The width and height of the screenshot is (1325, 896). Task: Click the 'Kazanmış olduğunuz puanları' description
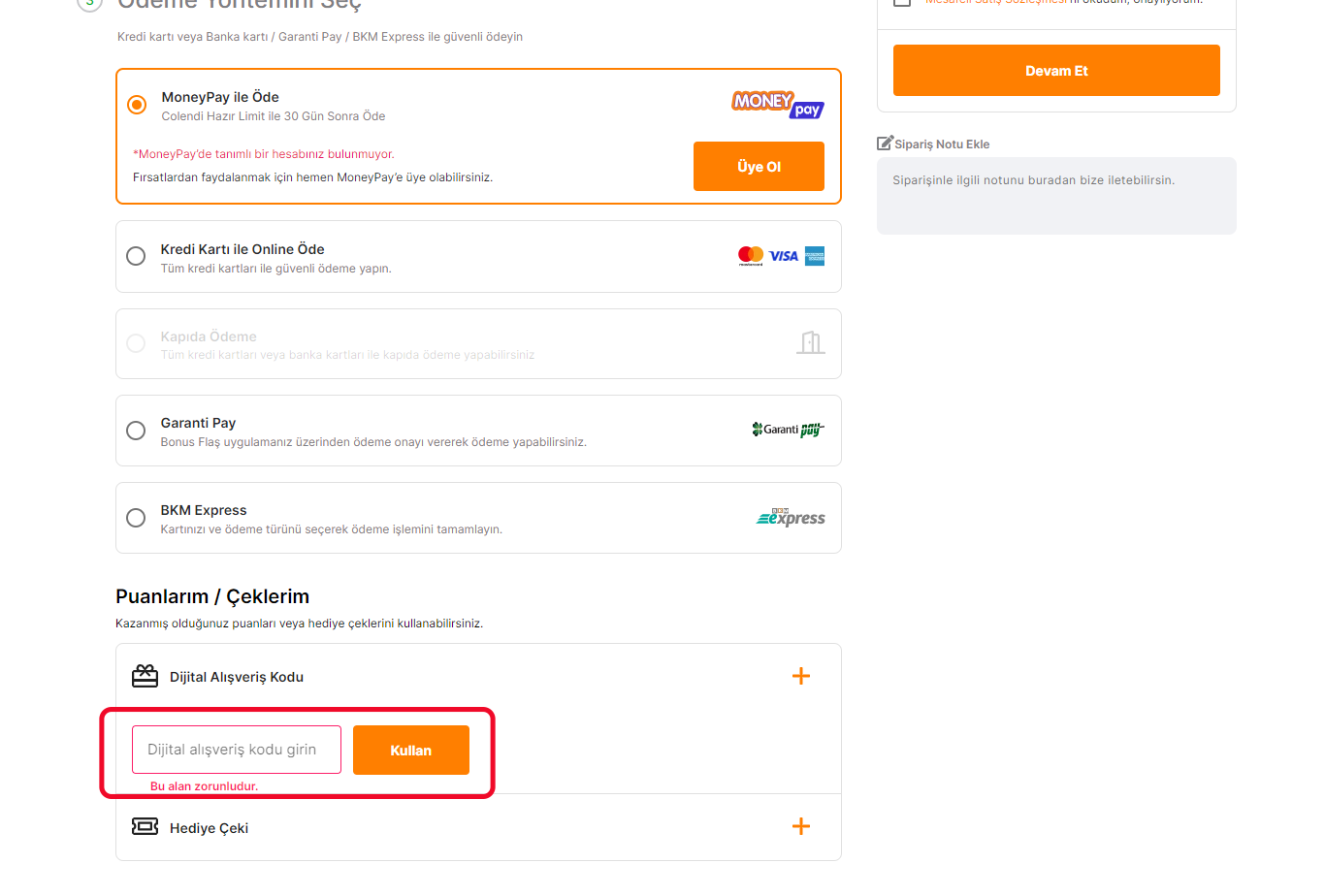pos(299,624)
